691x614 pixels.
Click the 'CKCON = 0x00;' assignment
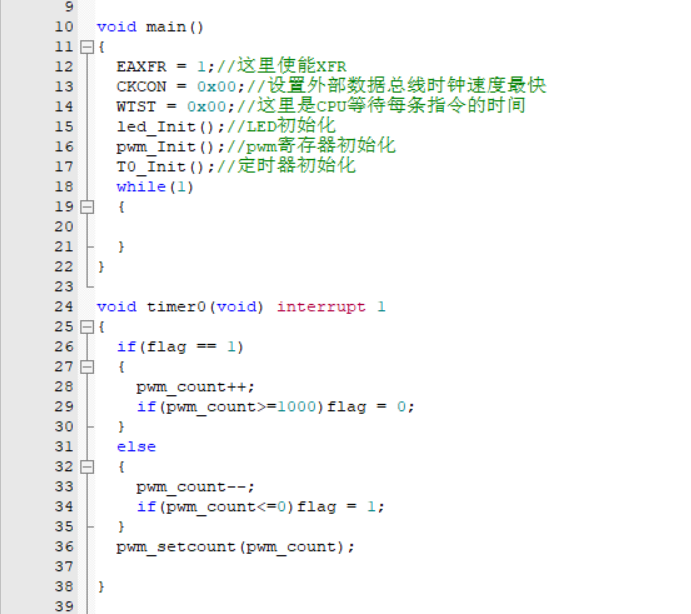181,87
